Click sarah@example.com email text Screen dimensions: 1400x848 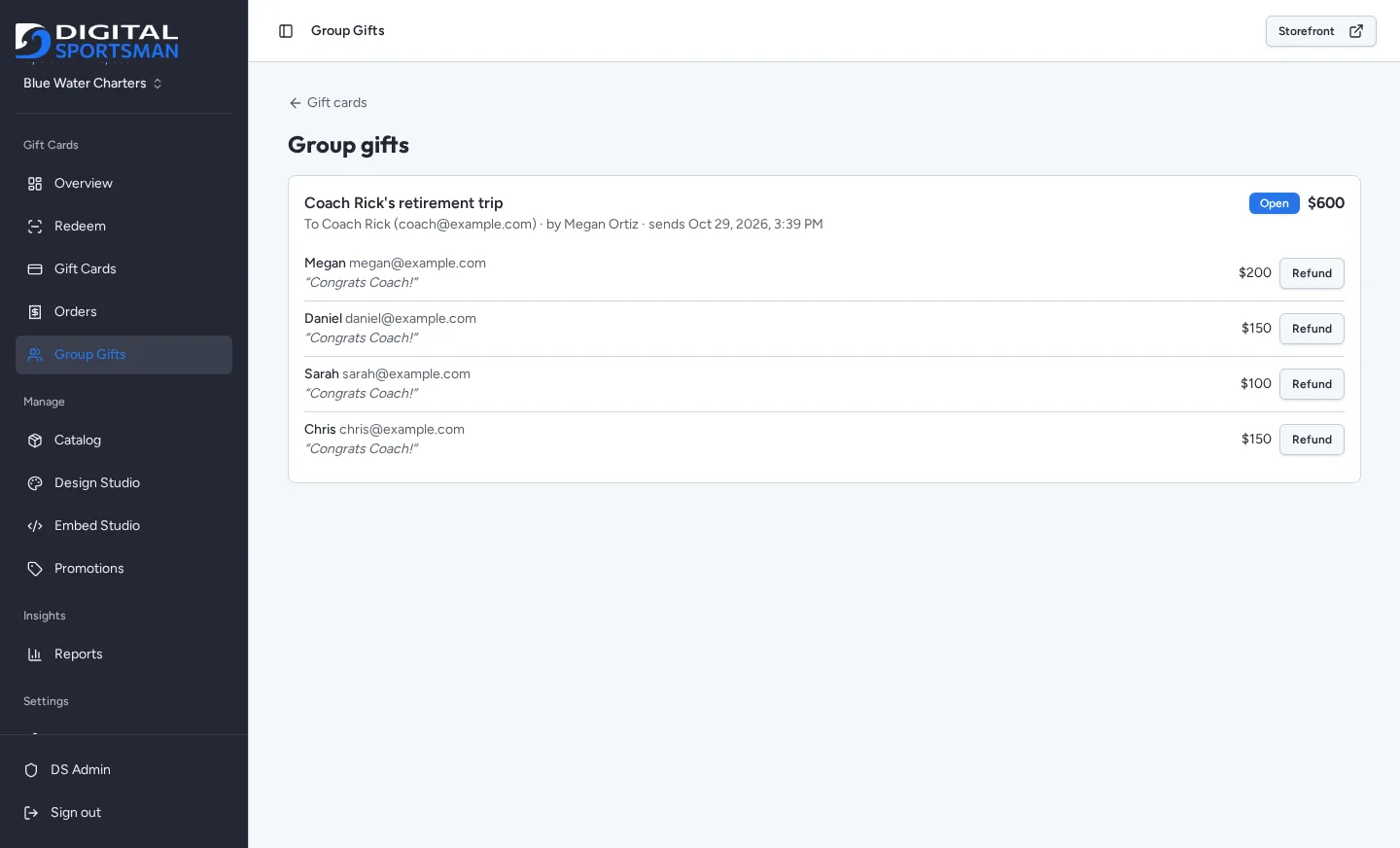coord(406,374)
